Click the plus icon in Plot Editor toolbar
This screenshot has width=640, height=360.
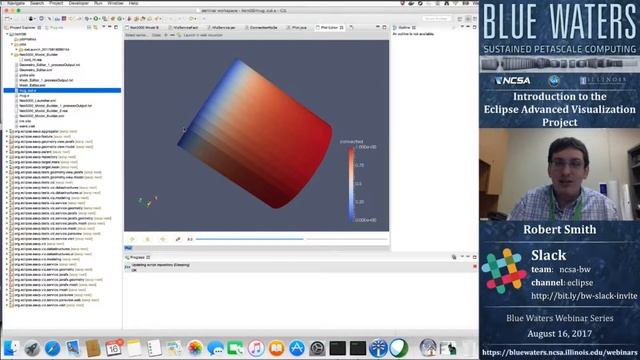point(165,35)
